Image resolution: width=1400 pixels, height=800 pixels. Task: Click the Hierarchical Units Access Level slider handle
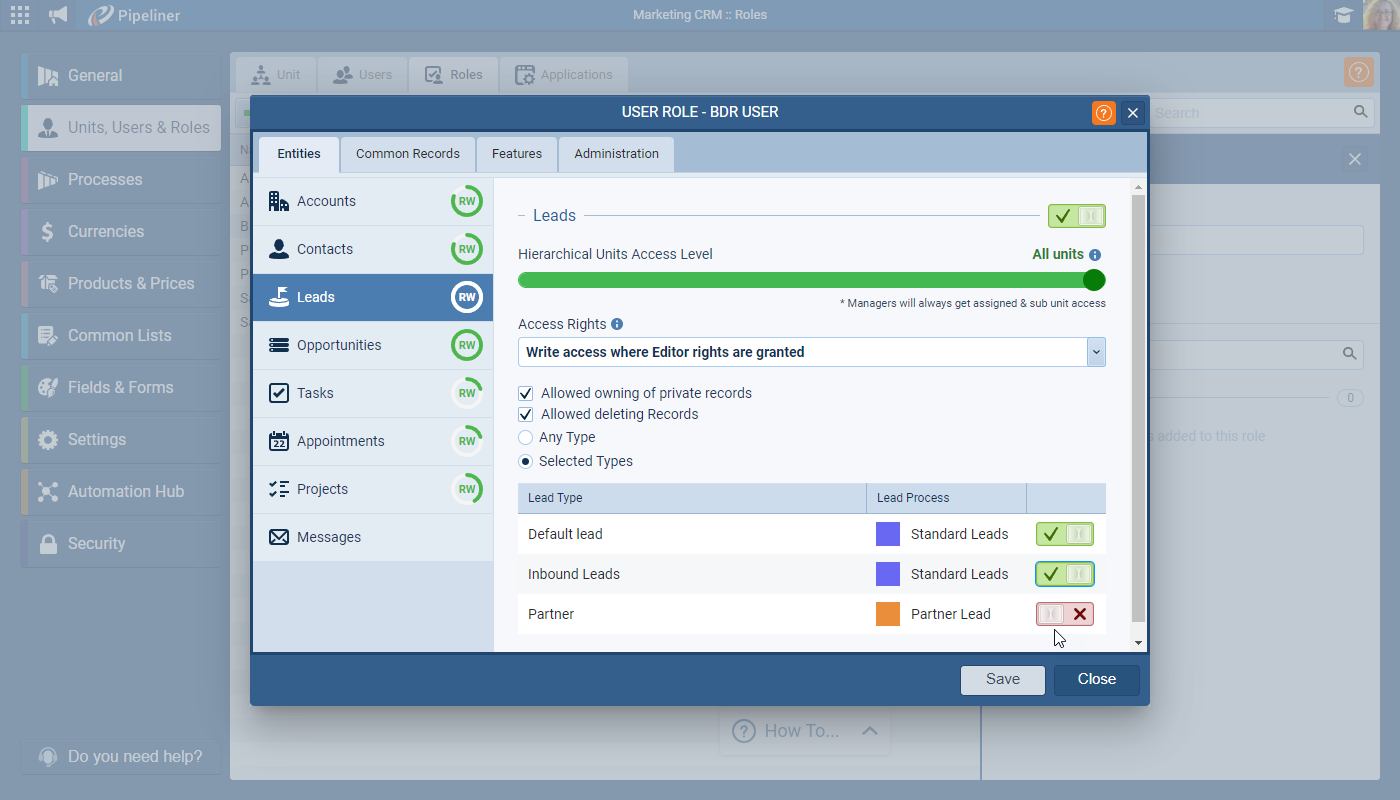[x=1094, y=280]
